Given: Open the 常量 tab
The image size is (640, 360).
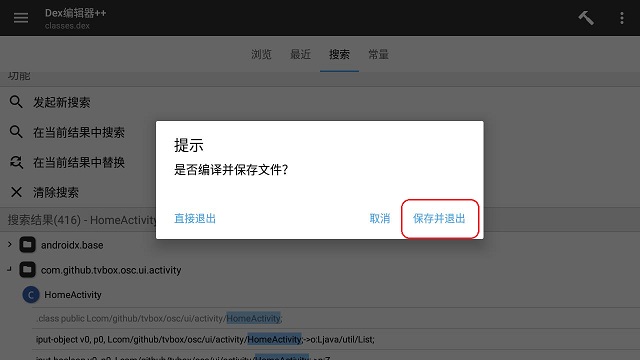Looking at the screenshot, I should (378, 54).
